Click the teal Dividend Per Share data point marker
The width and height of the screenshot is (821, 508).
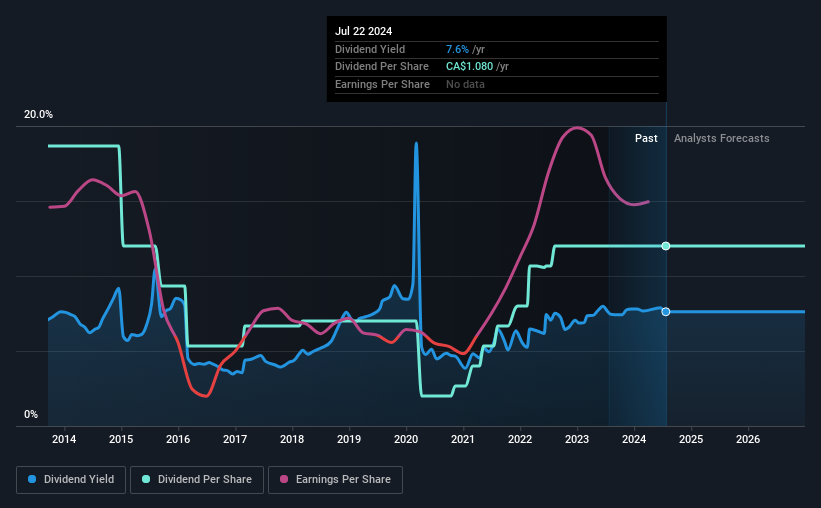(x=665, y=246)
